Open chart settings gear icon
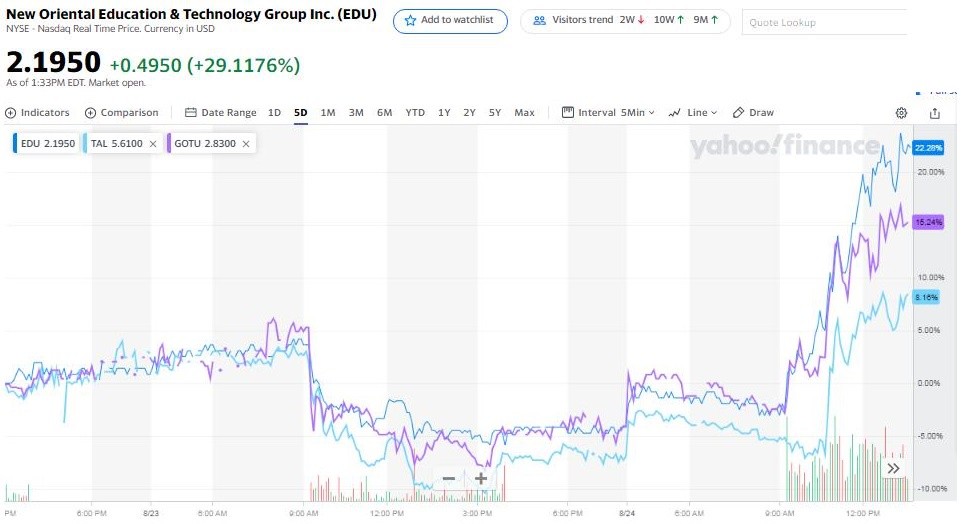The height and width of the screenshot is (524, 961). [x=901, y=113]
